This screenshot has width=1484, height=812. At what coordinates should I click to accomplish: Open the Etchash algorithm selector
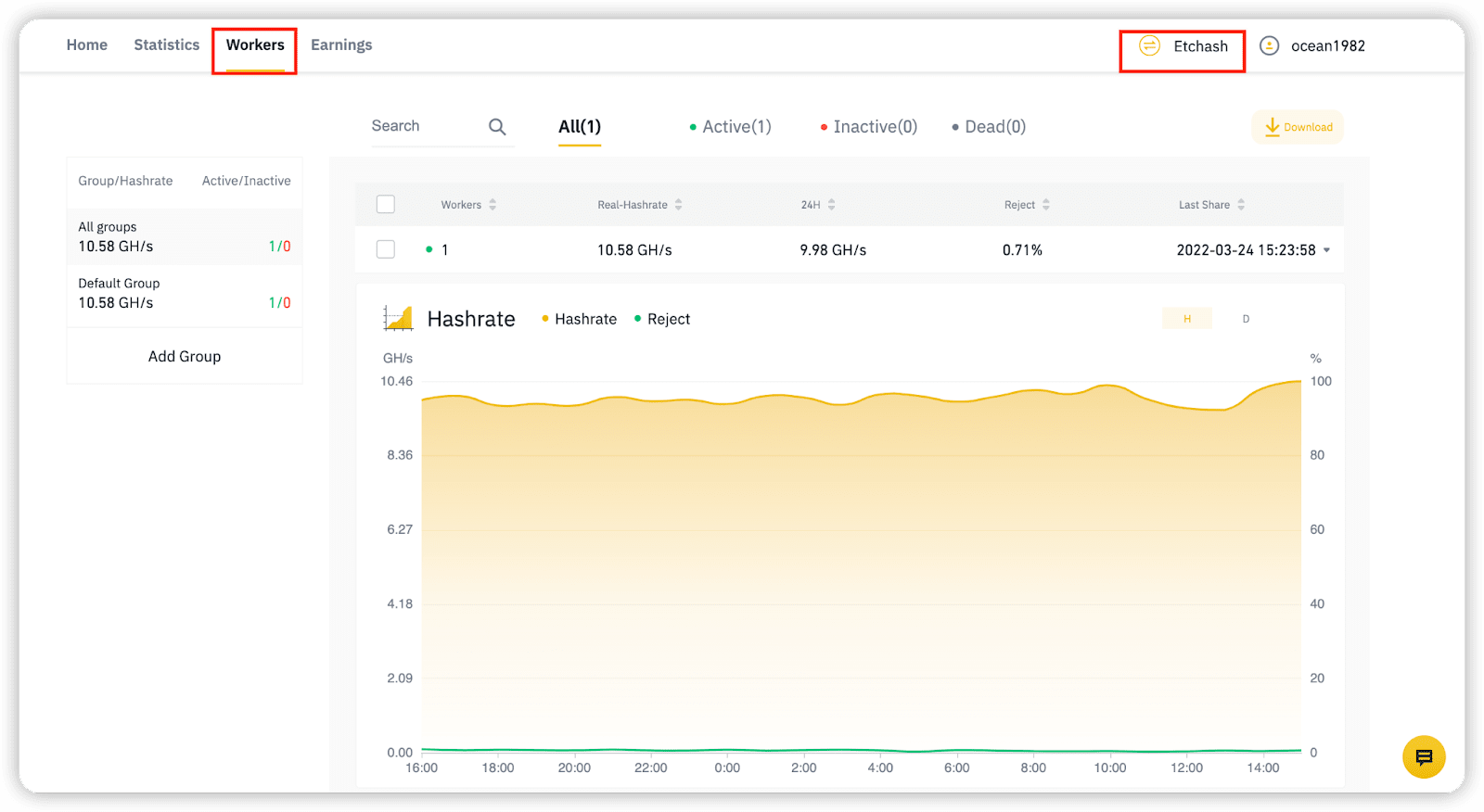point(1183,46)
